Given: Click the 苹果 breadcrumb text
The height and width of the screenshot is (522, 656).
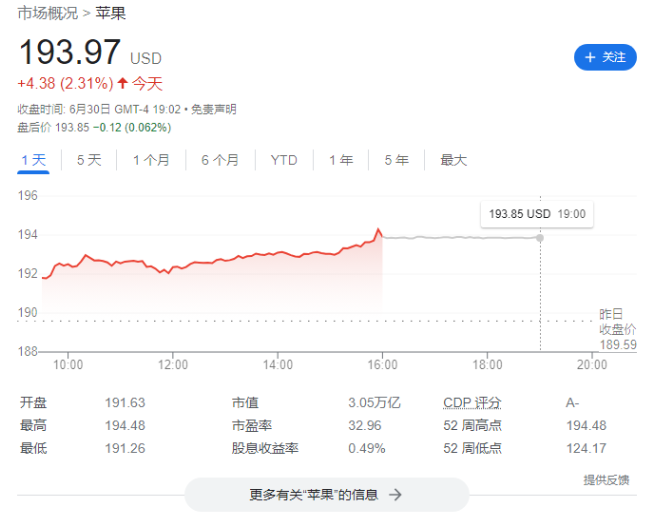Looking at the screenshot, I should pyautogui.click(x=110, y=13).
